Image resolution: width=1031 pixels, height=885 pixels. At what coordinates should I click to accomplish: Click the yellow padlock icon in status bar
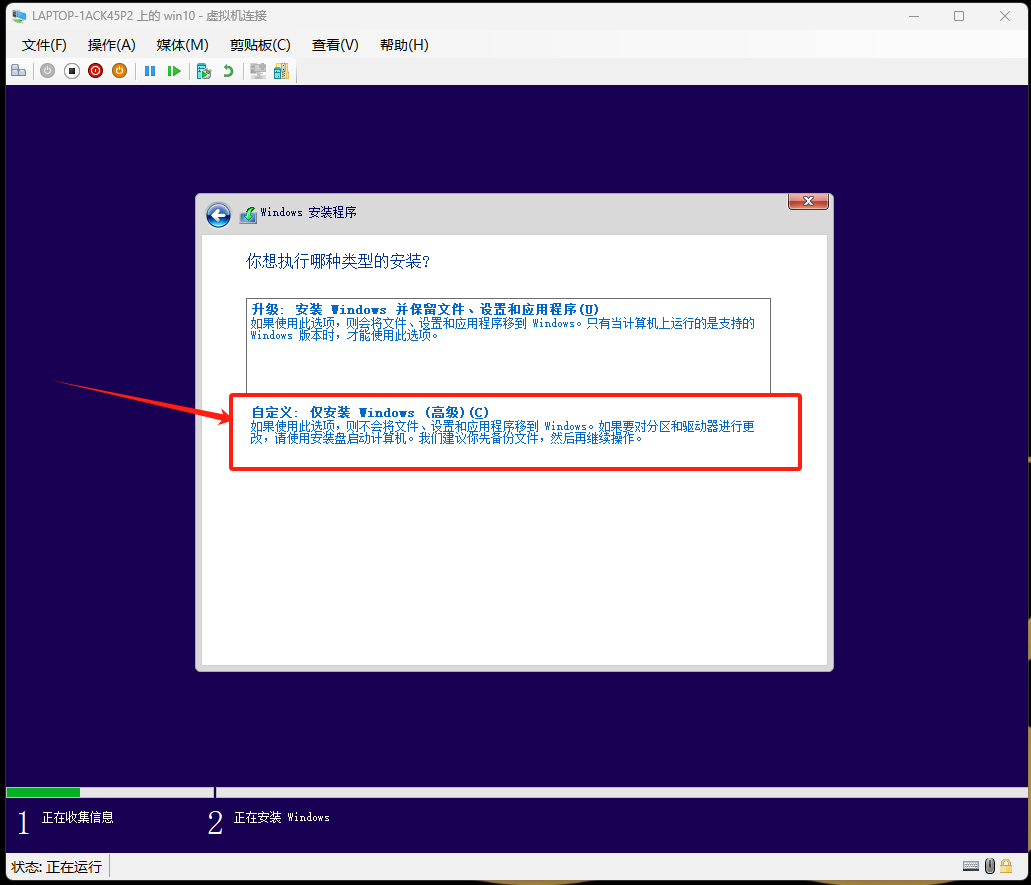1006,866
